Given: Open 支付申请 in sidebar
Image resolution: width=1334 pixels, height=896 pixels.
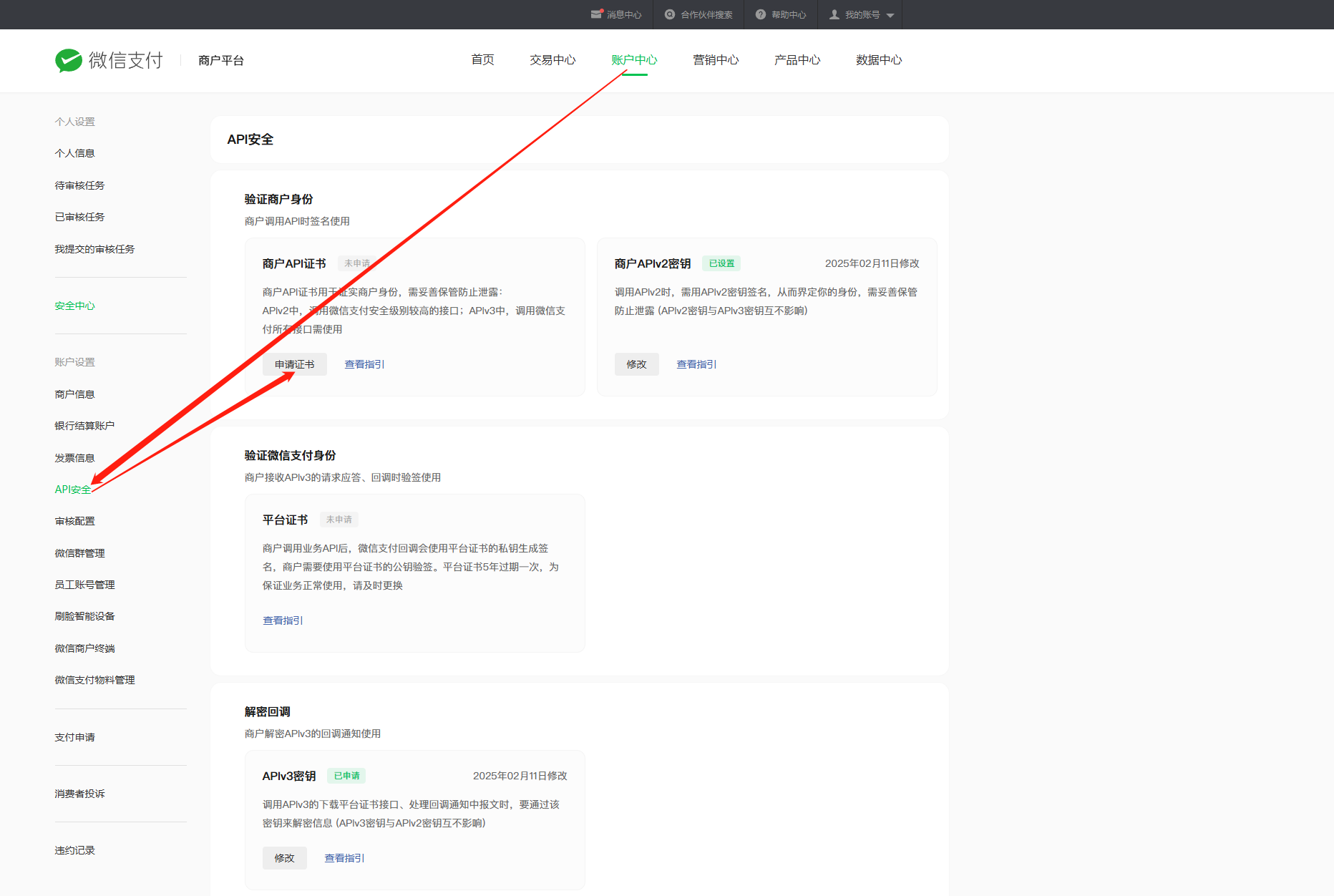Looking at the screenshot, I should 75,737.
